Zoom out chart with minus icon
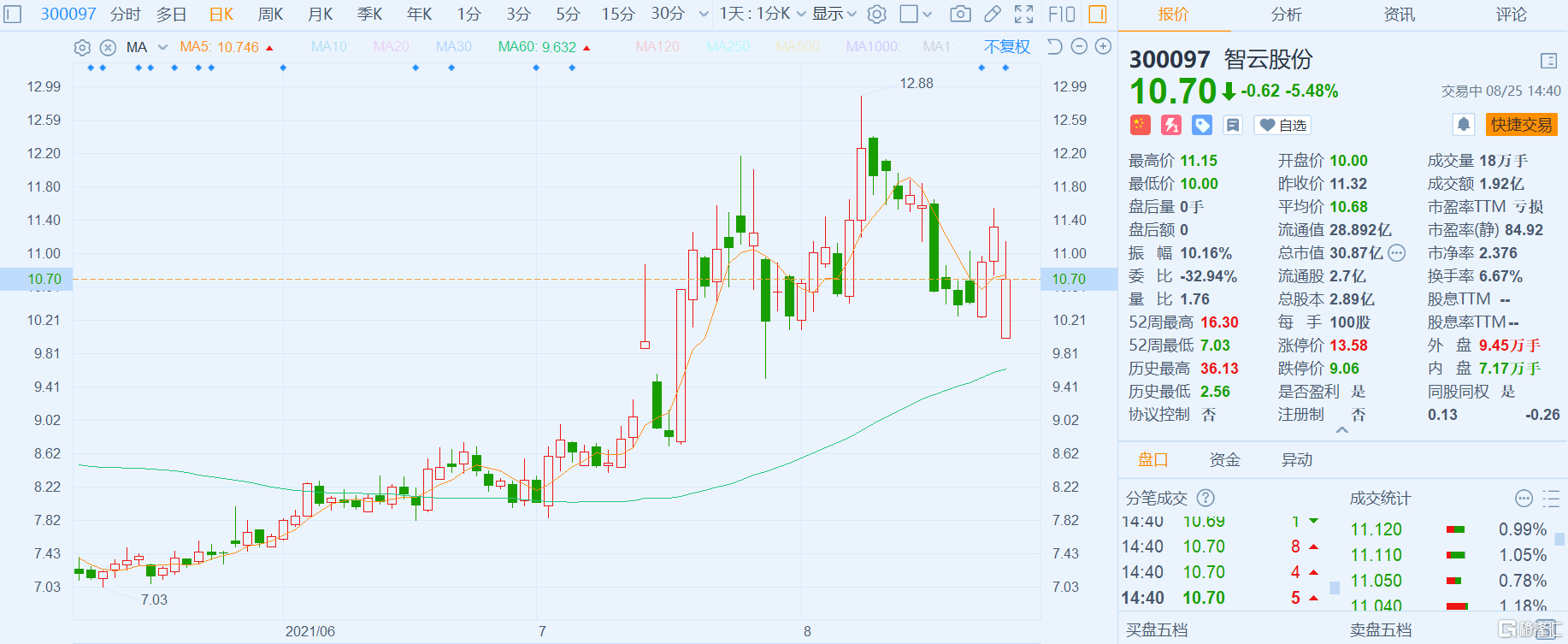 (x=1079, y=47)
